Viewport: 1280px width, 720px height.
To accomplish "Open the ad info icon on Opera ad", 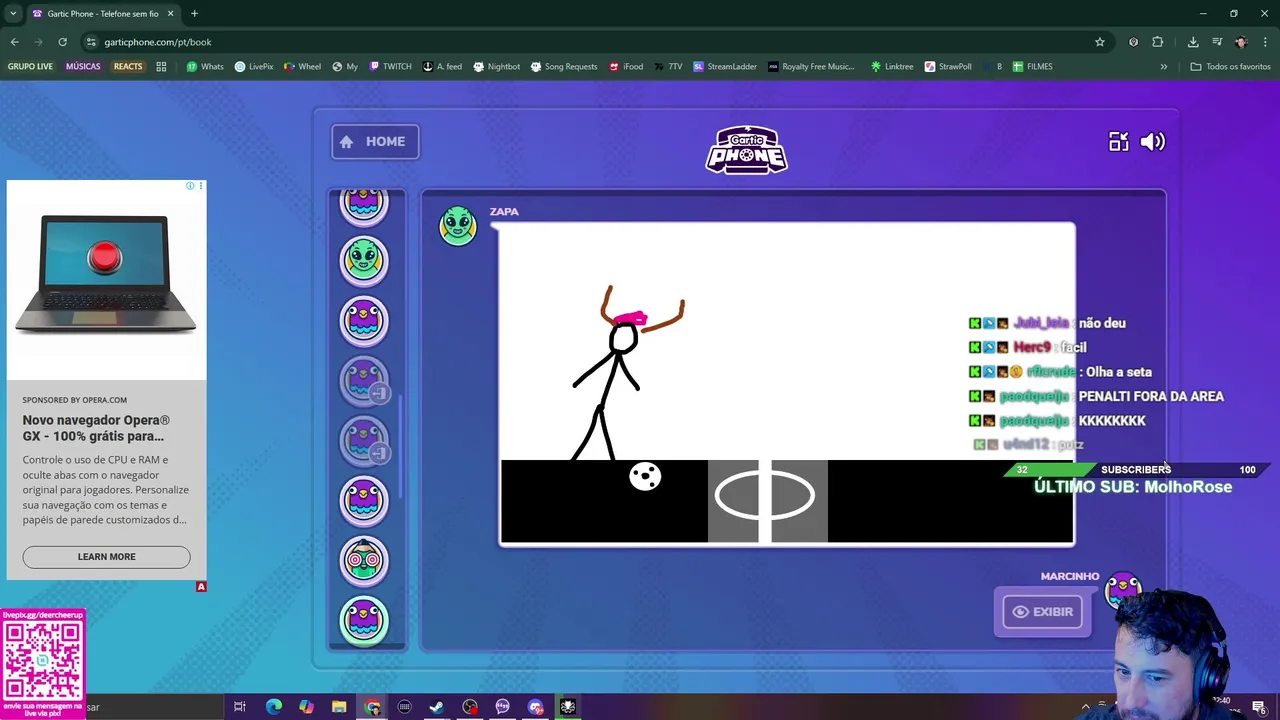I will tap(190, 186).
